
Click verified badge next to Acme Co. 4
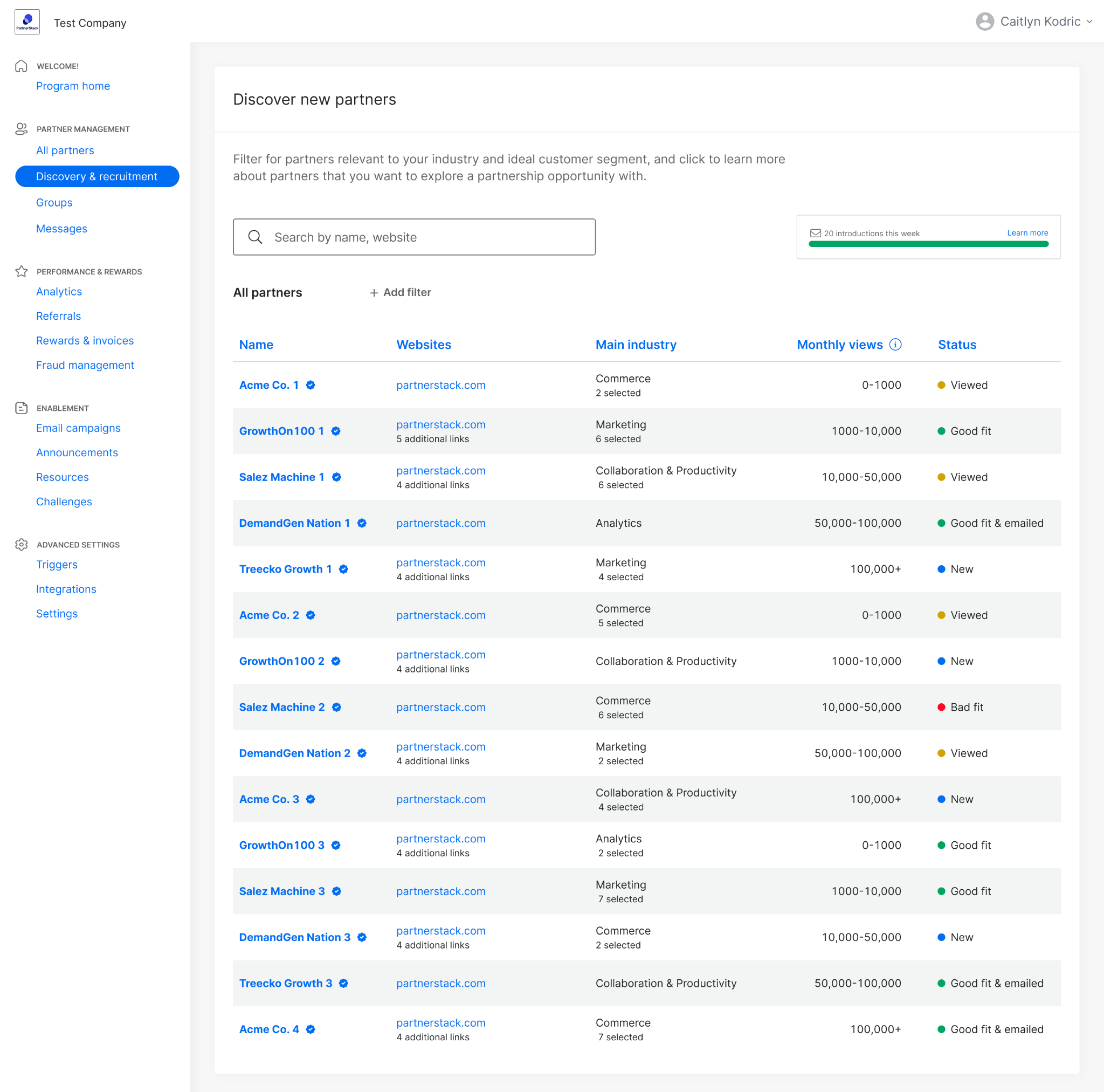pos(310,1029)
